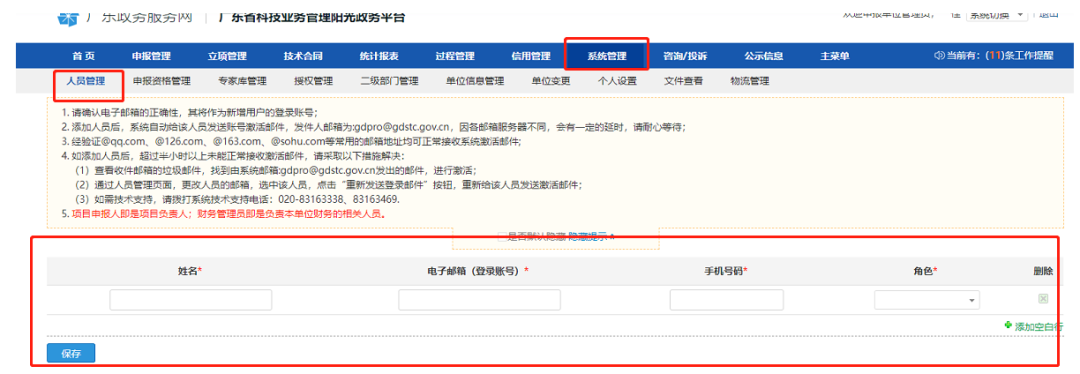Switch to the 物流管理 tab

pyautogui.click(x=749, y=81)
